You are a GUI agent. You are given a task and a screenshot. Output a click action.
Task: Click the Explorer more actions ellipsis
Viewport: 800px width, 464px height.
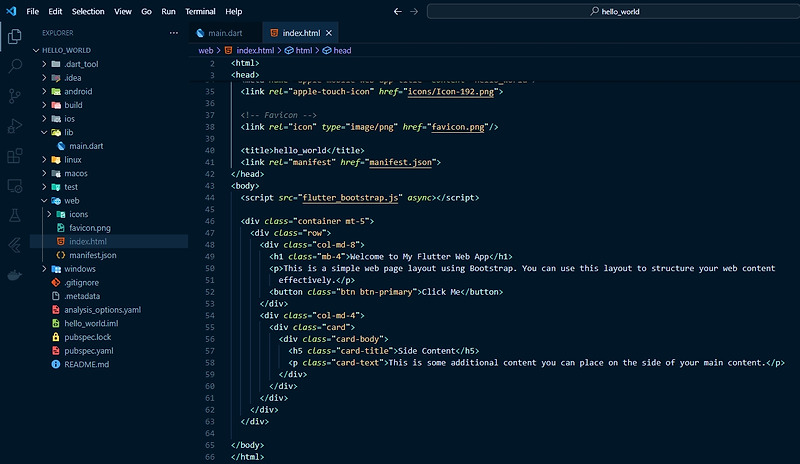pos(174,33)
